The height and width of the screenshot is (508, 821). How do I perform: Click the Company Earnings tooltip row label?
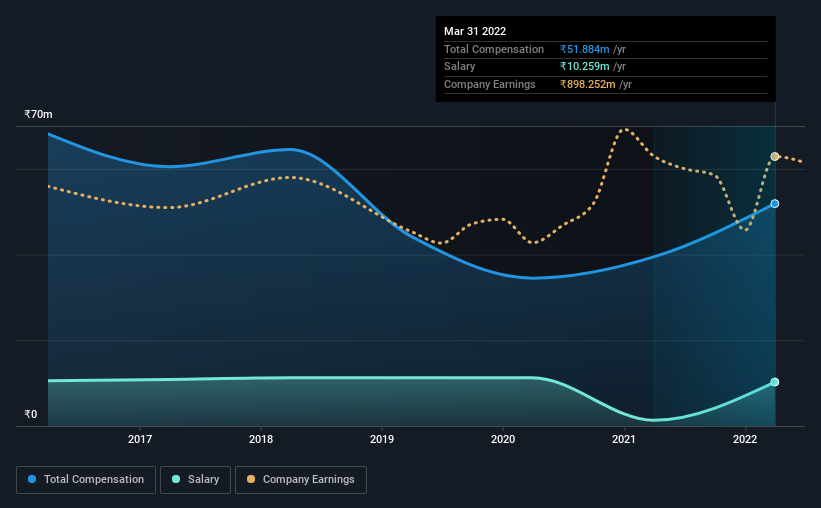click(x=490, y=84)
